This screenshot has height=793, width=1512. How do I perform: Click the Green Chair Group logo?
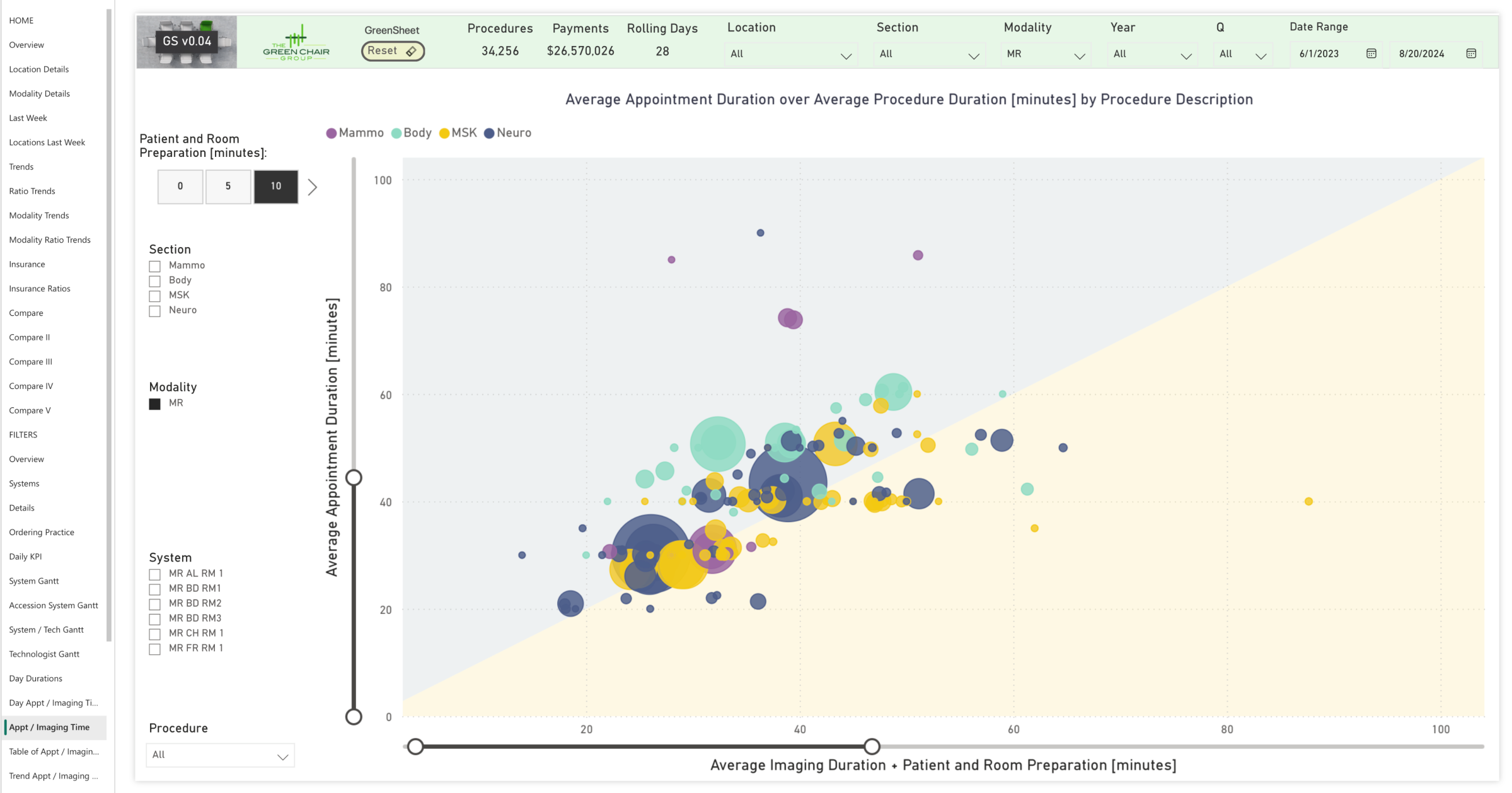[296, 43]
